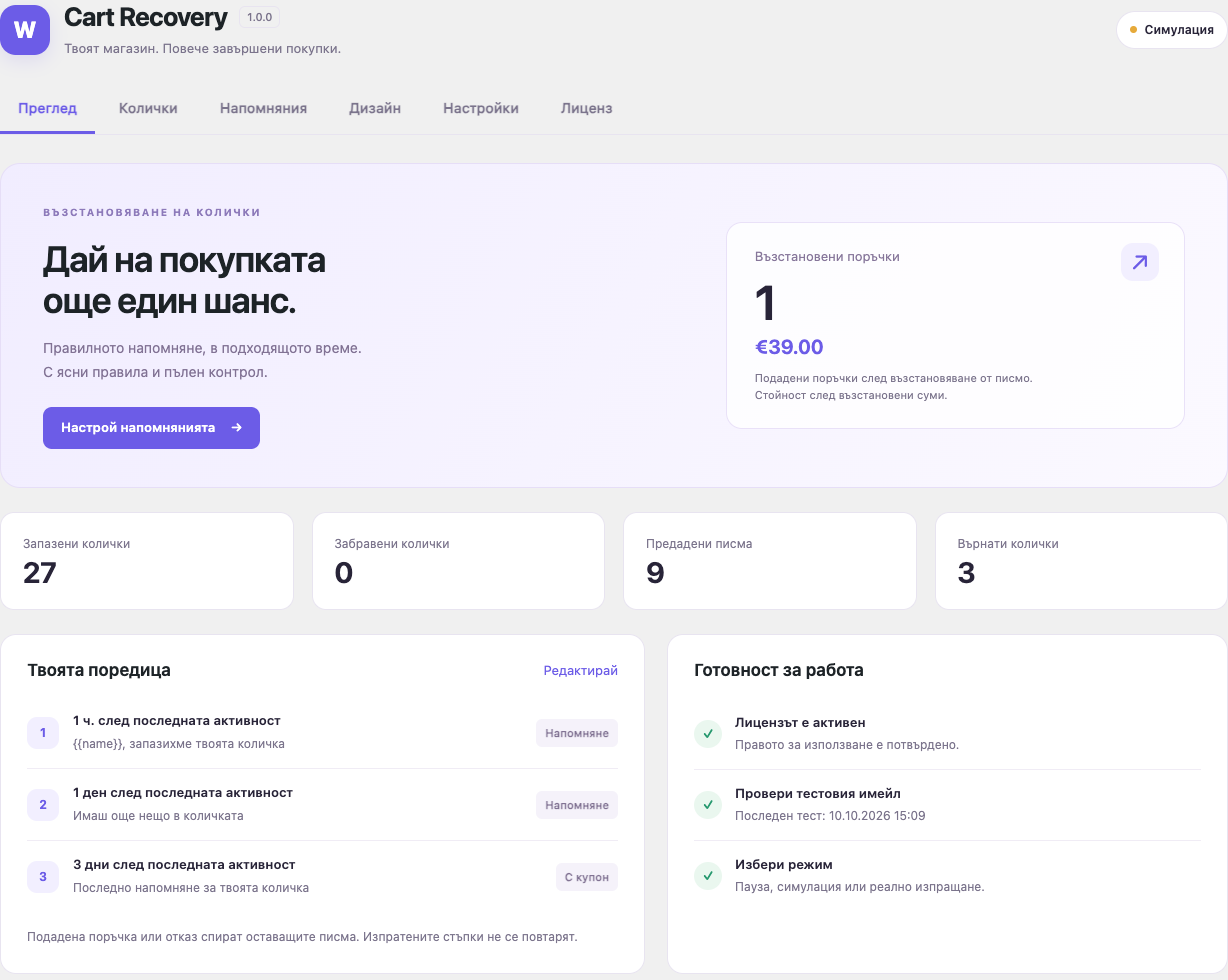
Task: Click text Правото за използване е потвърдено
Action: click(847, 745)
